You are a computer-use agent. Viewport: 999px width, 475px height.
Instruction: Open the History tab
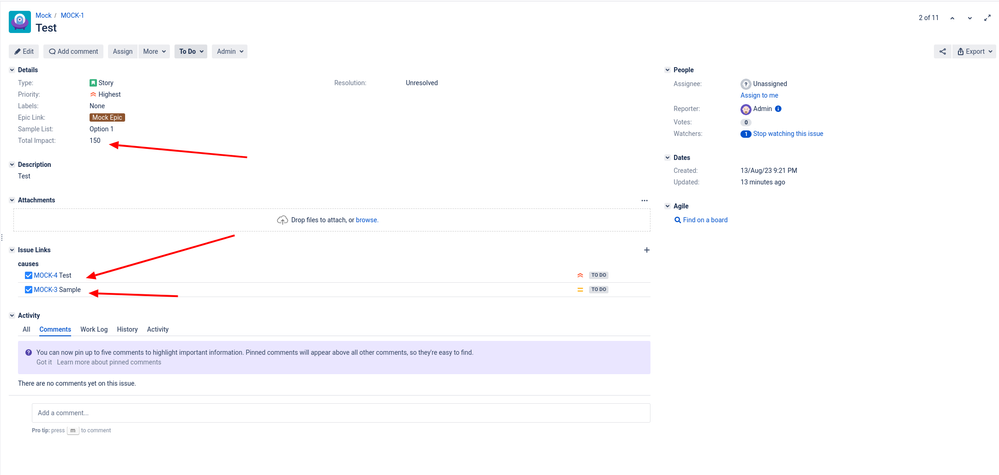point(127,329)
